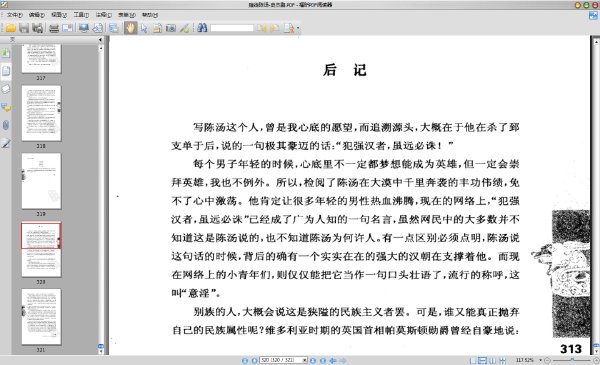Go to the first page button
This screenshot has width=600, height=365.
coord(245,360)
